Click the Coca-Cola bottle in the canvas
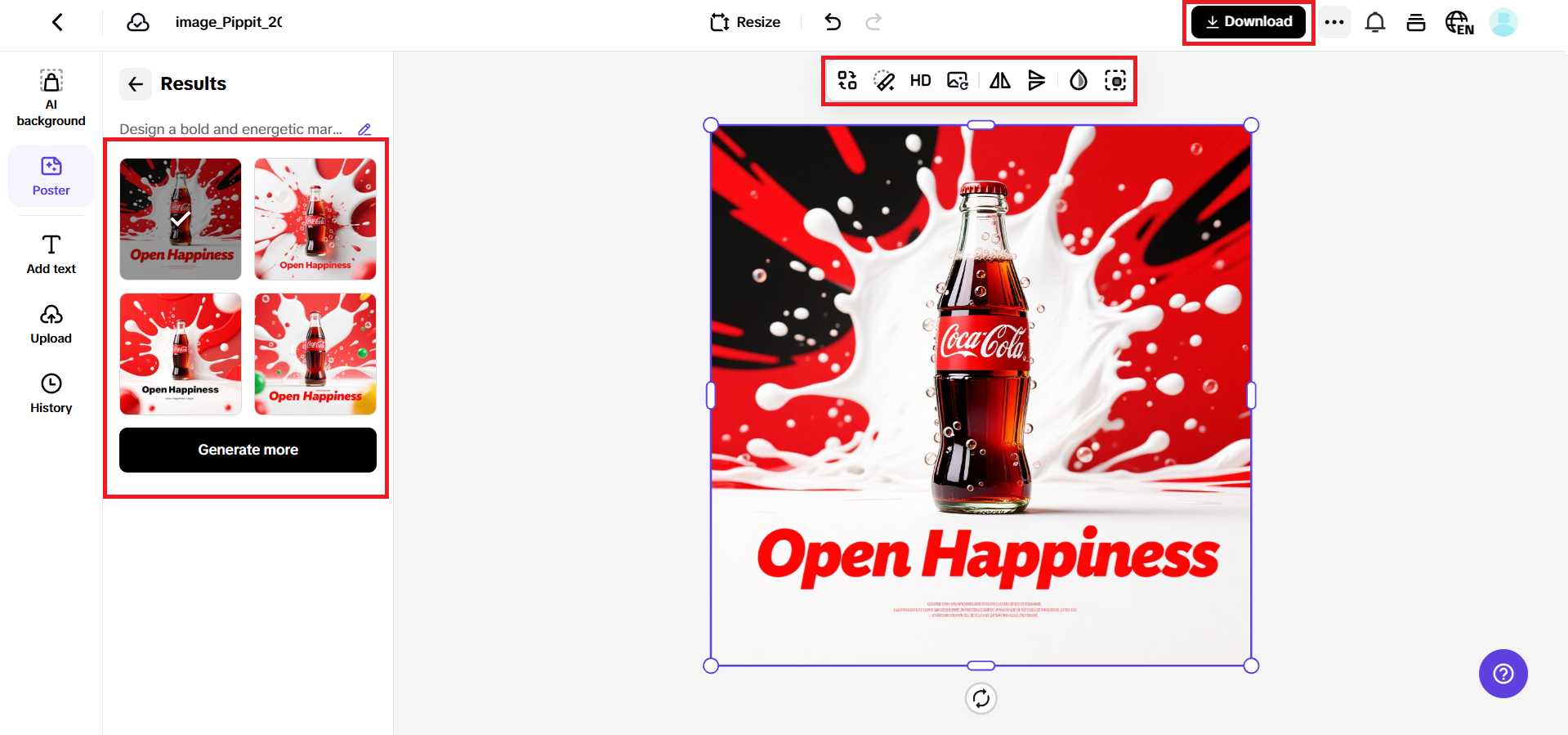This screenshot has width=1568, height=735. click(981, 347)
